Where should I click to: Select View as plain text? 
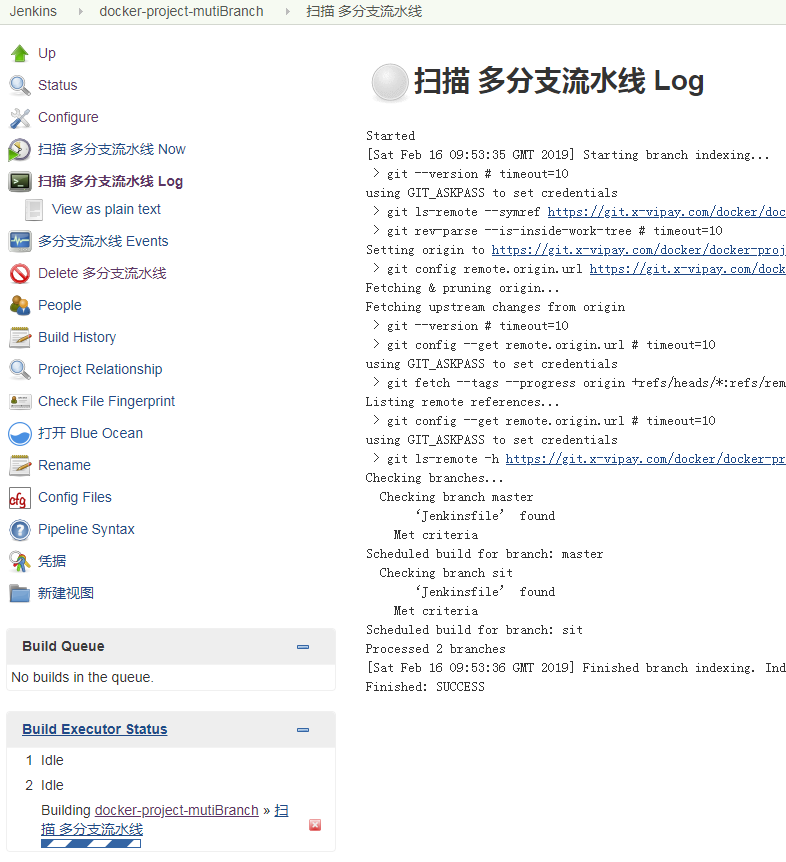pyautogui.click(x=106, y=209)
